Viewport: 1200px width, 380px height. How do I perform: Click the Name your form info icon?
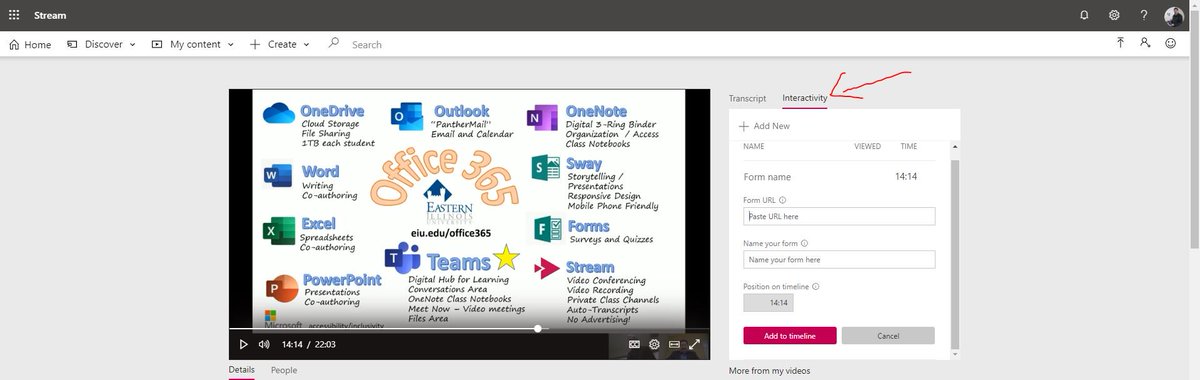(x=805, y=243)
